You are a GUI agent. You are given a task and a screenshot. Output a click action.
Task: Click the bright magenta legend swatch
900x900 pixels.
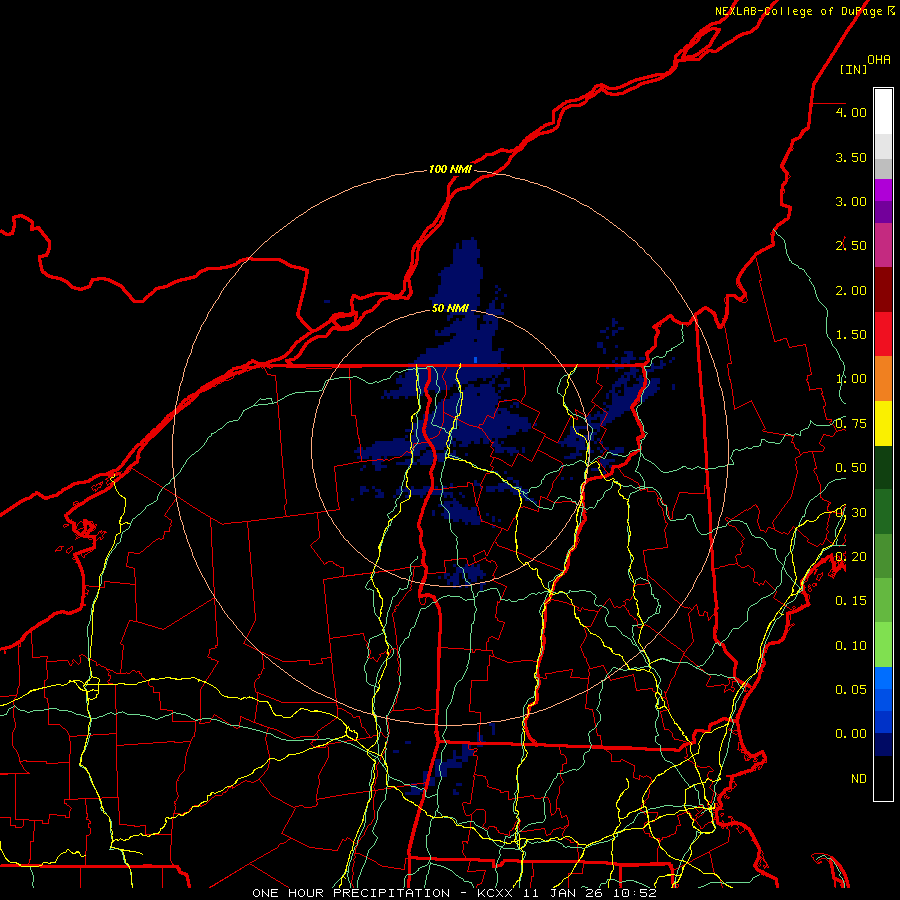[x=883, y=190]
